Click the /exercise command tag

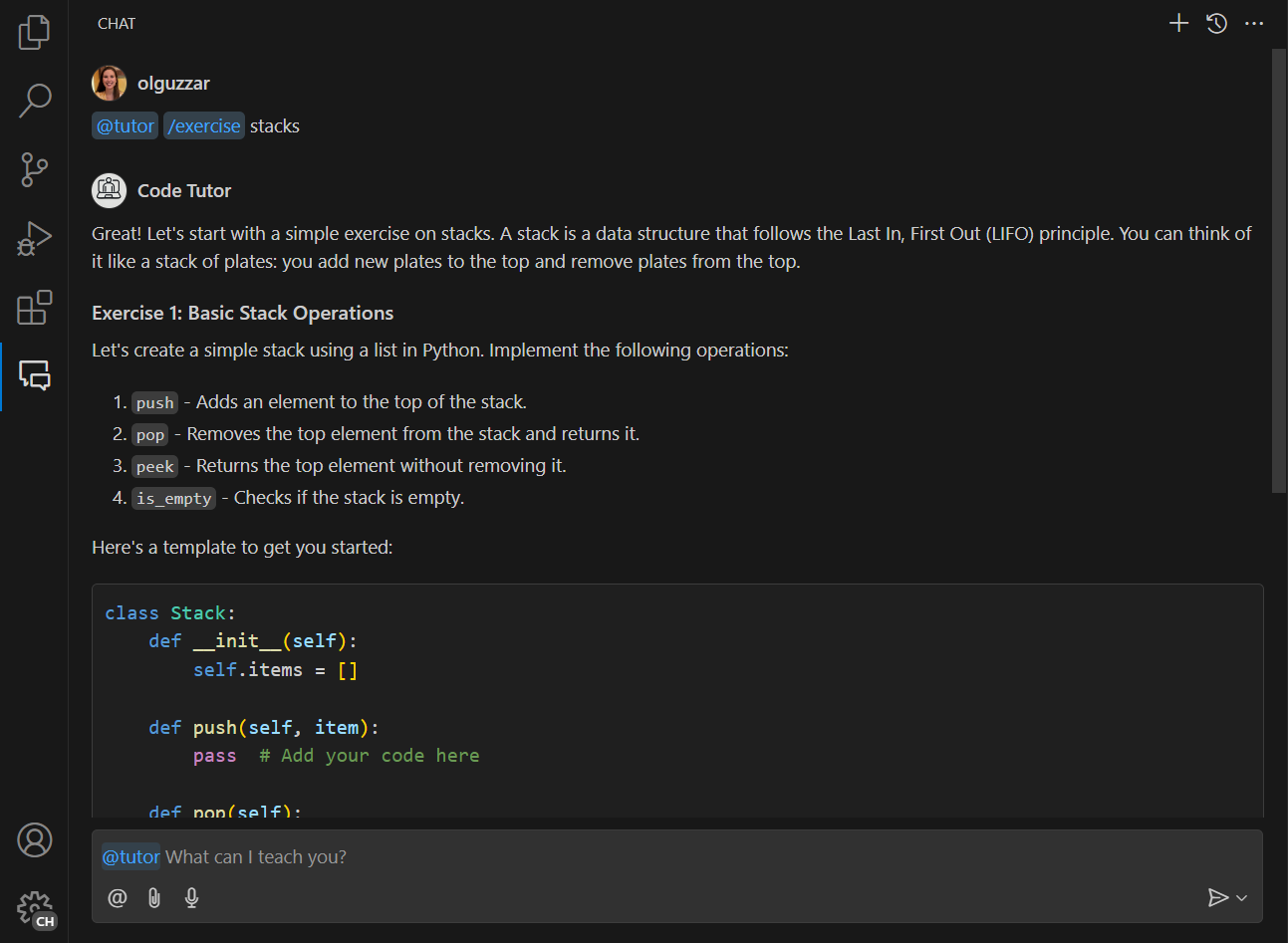point(203,126)
